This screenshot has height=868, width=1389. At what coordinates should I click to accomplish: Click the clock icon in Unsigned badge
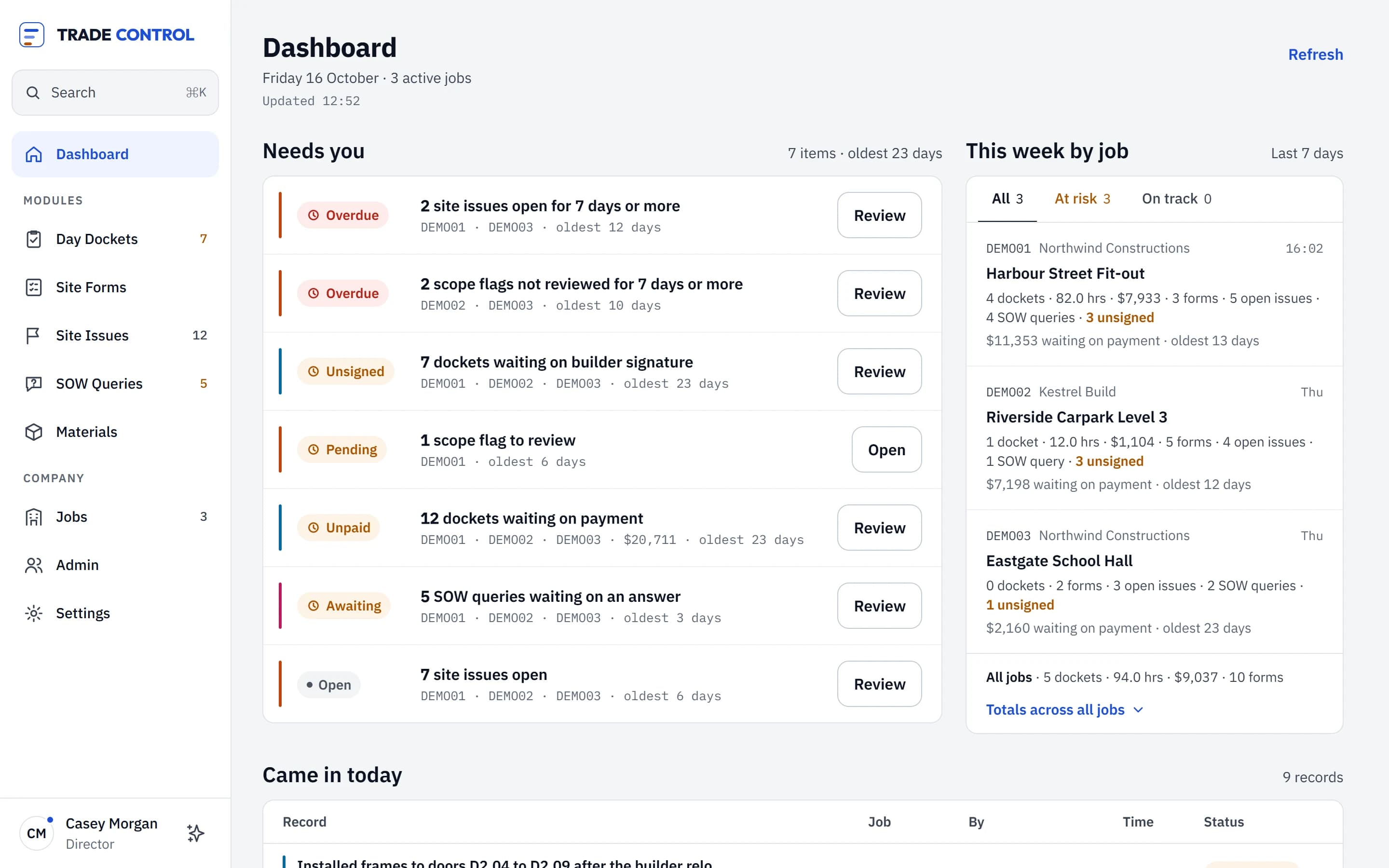(313, 371)
